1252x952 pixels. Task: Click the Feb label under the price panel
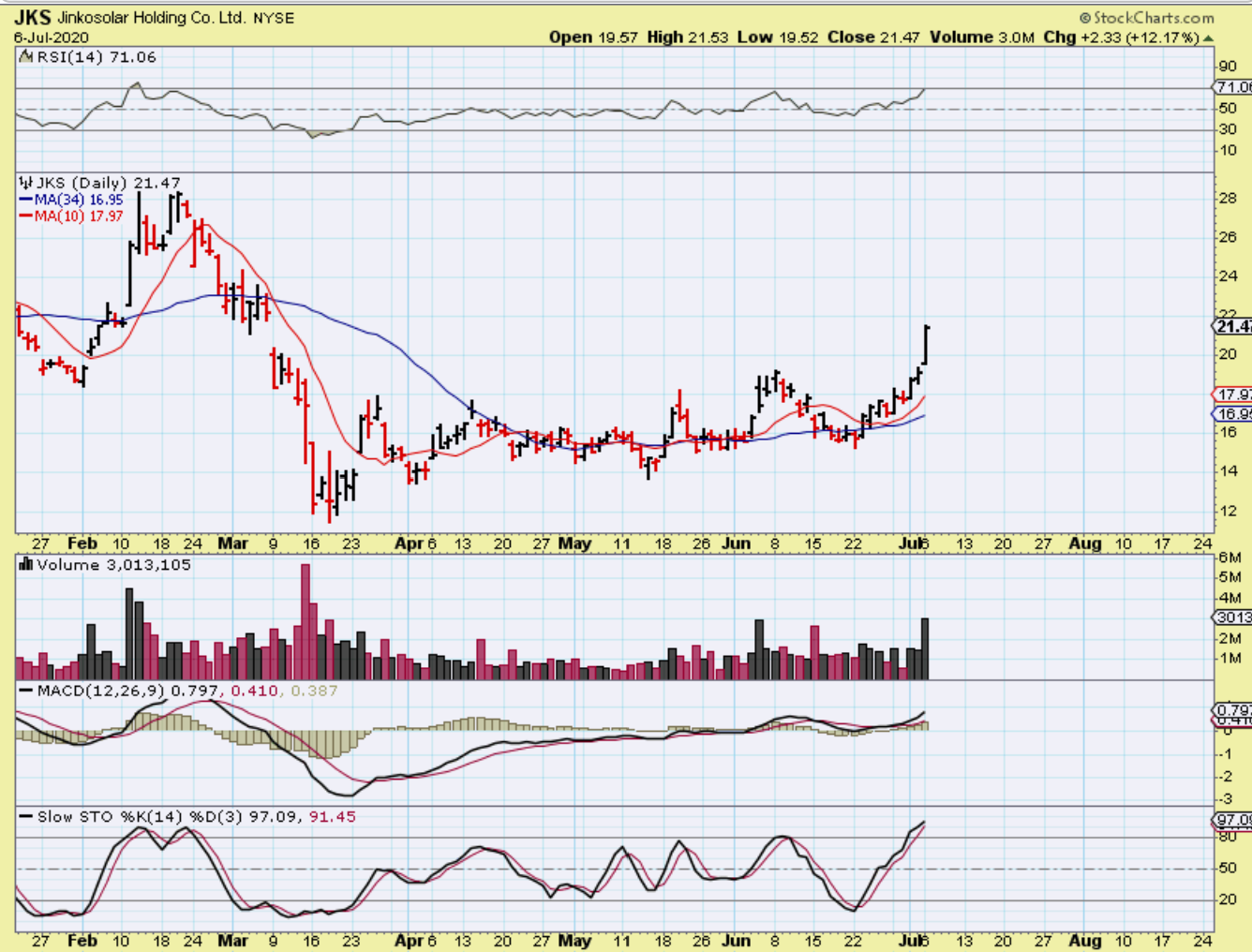coord(82,543)
